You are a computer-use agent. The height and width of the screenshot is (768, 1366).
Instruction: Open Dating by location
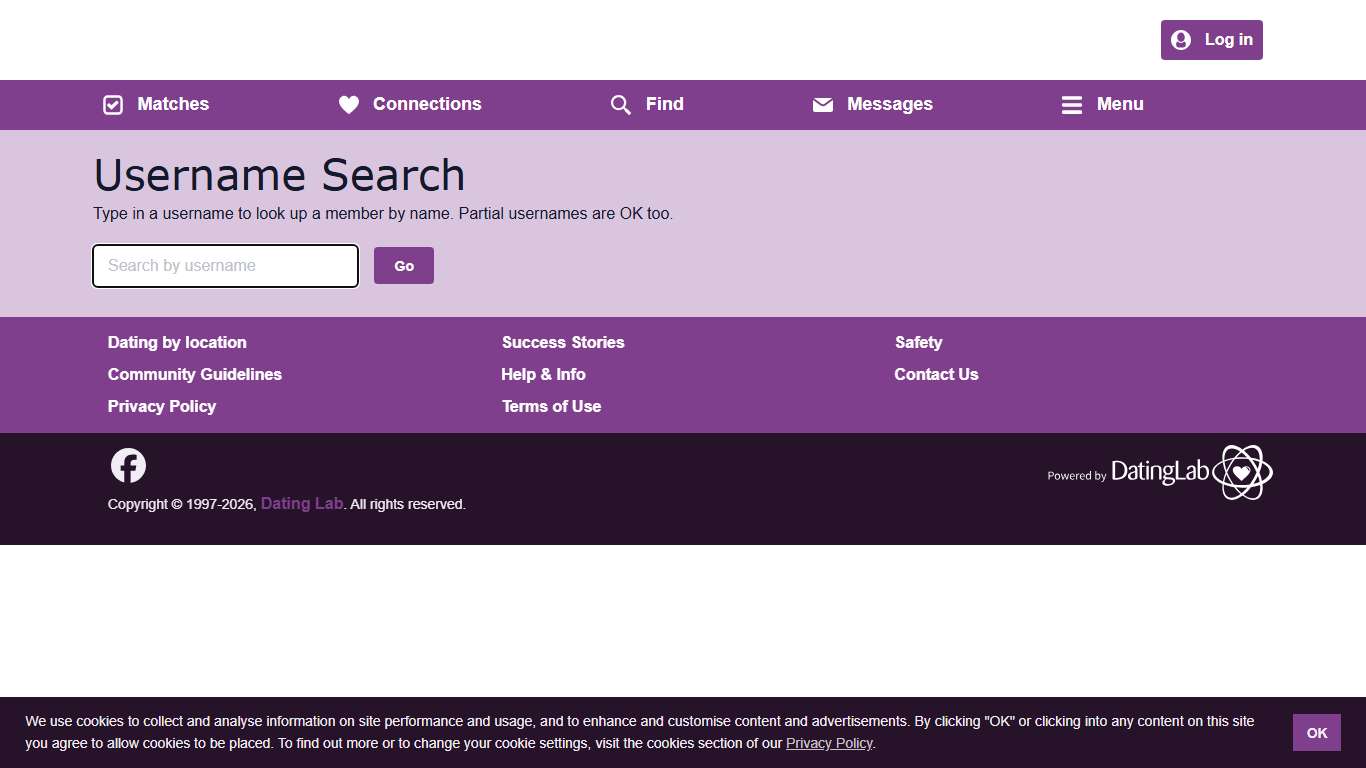tap(177, 342)
